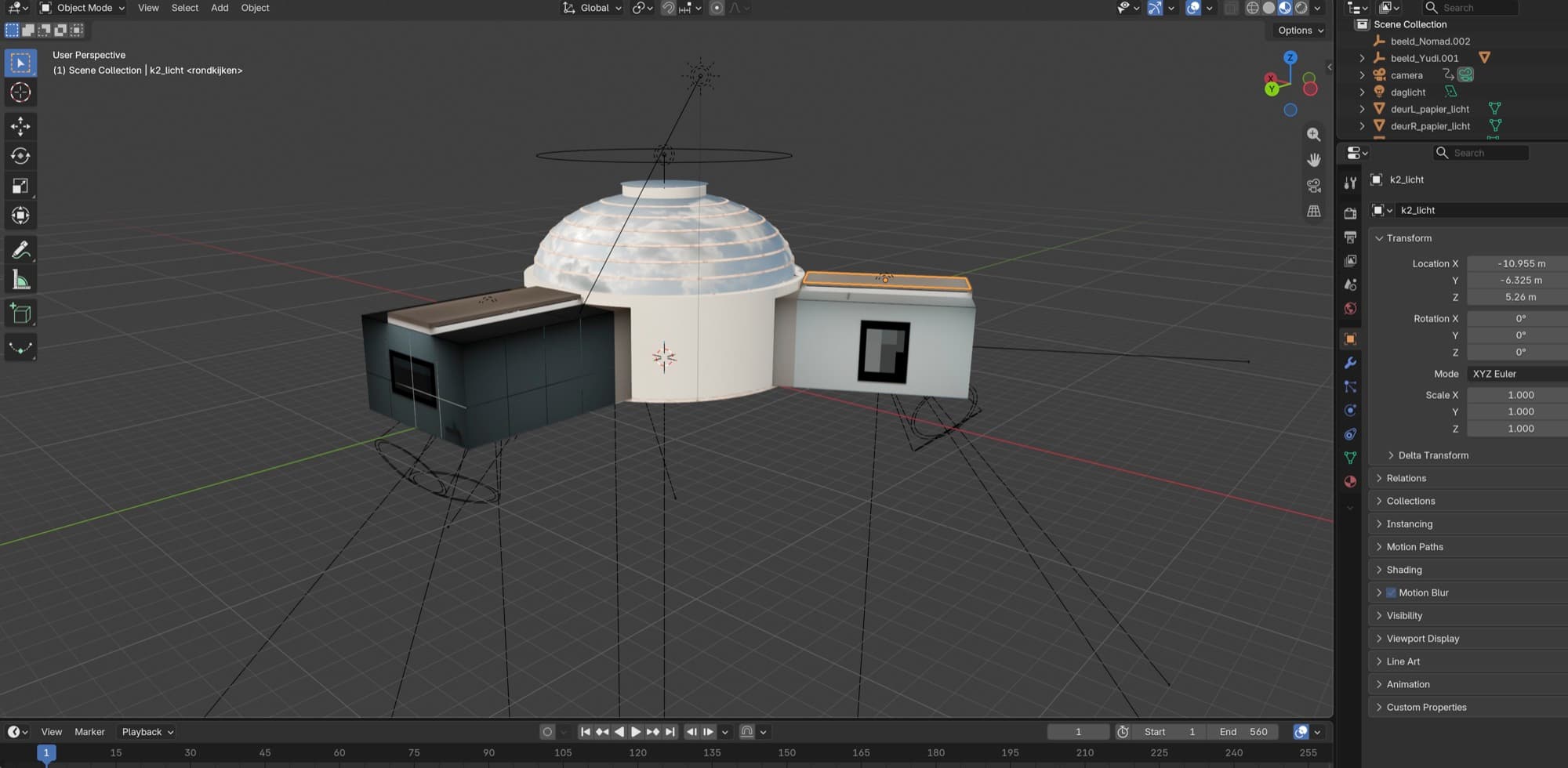
Task: Open the Object menu
Action: click(255, 8)
